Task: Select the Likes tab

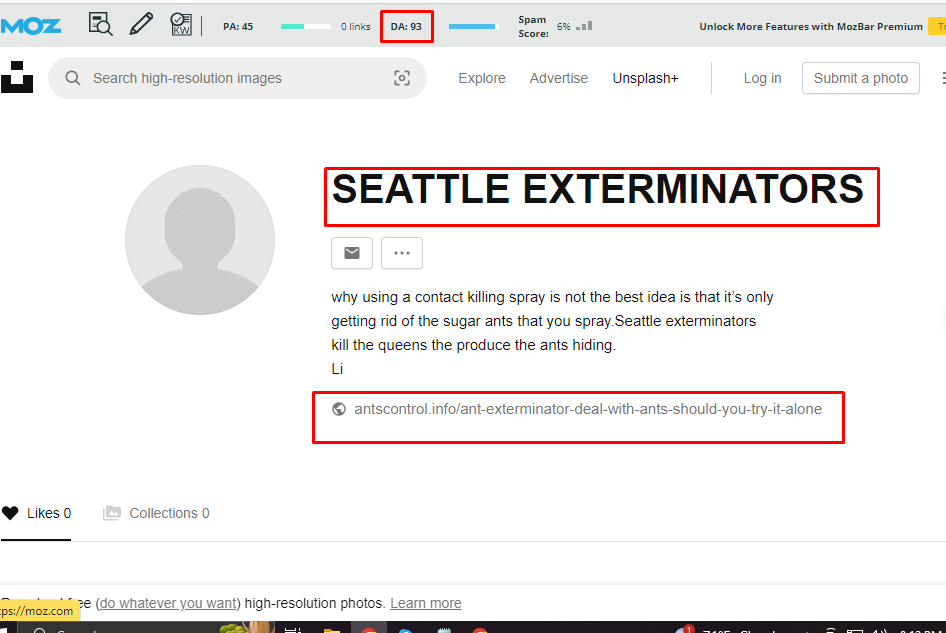Action: 45,513
